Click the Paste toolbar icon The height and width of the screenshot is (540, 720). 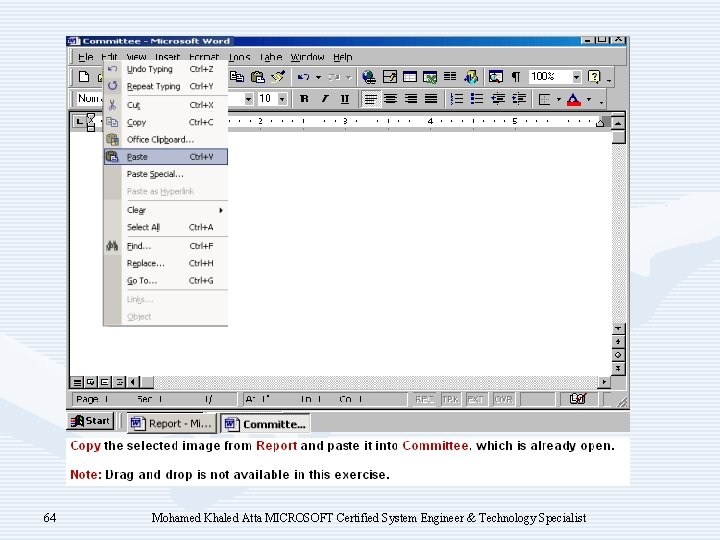[258, 77]
